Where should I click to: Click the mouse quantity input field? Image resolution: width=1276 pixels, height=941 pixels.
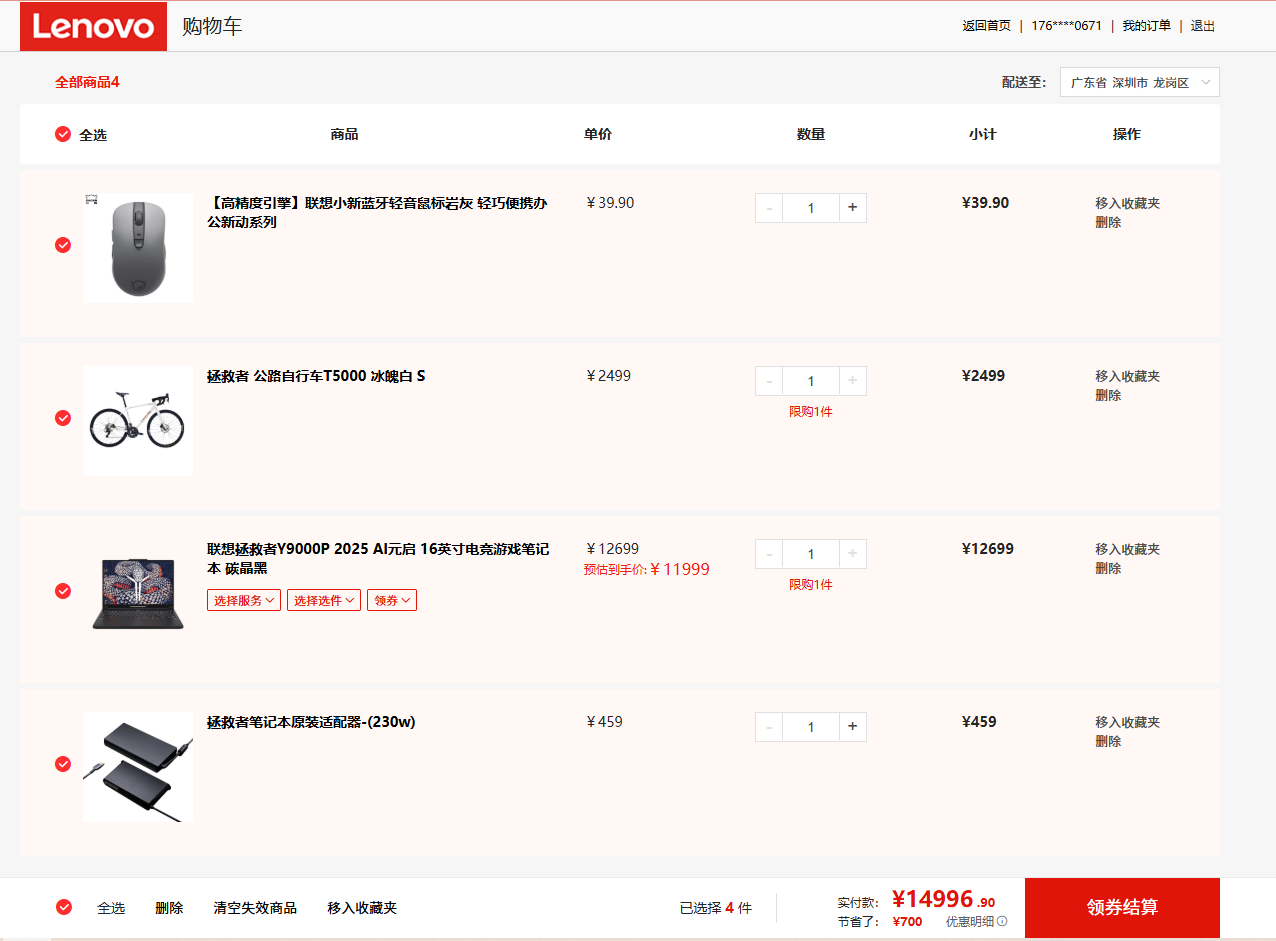coord(810,208)
